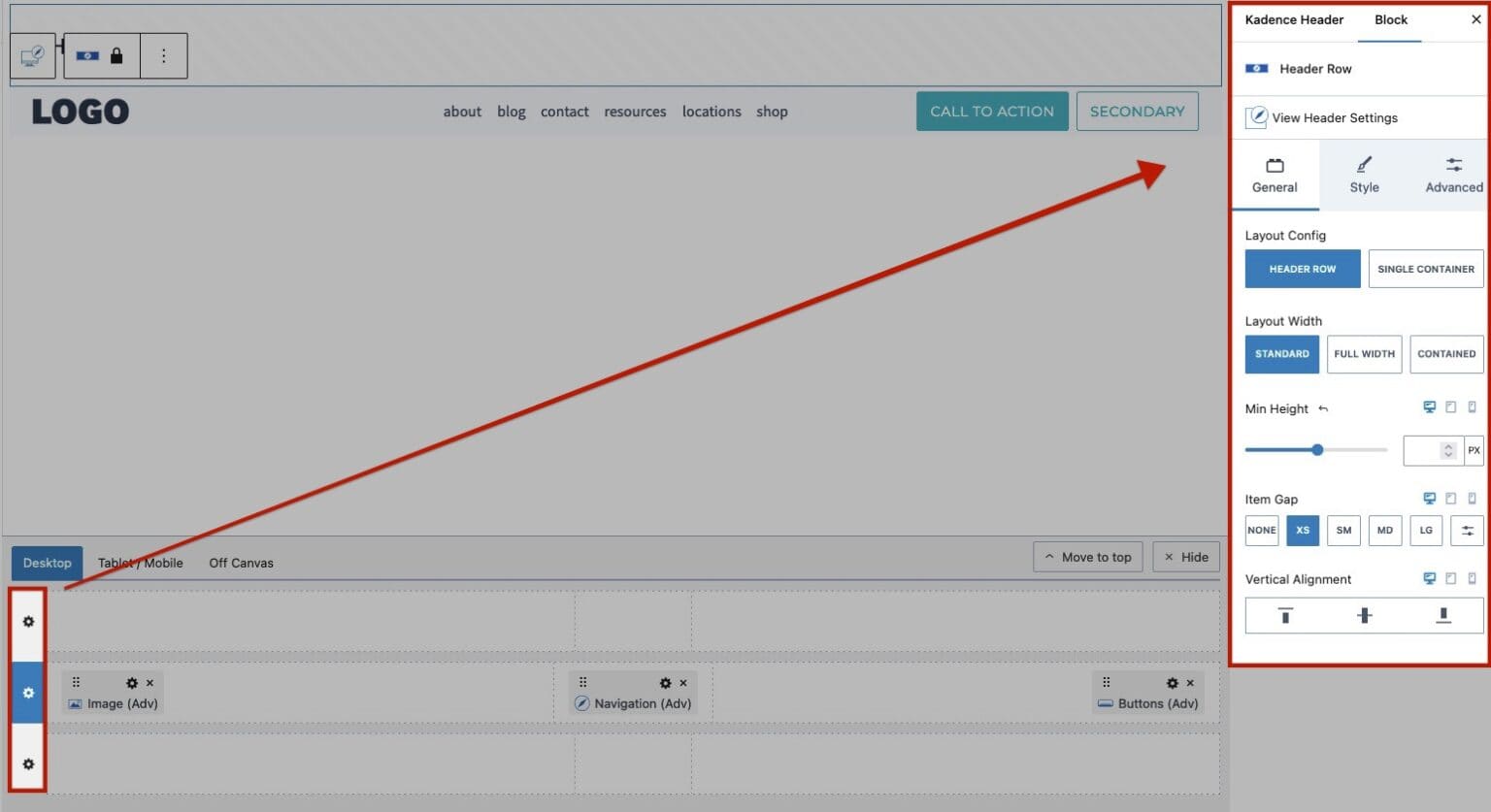Click the Hide button in builder panel

pyautogui.click(x=1186, y=557)
